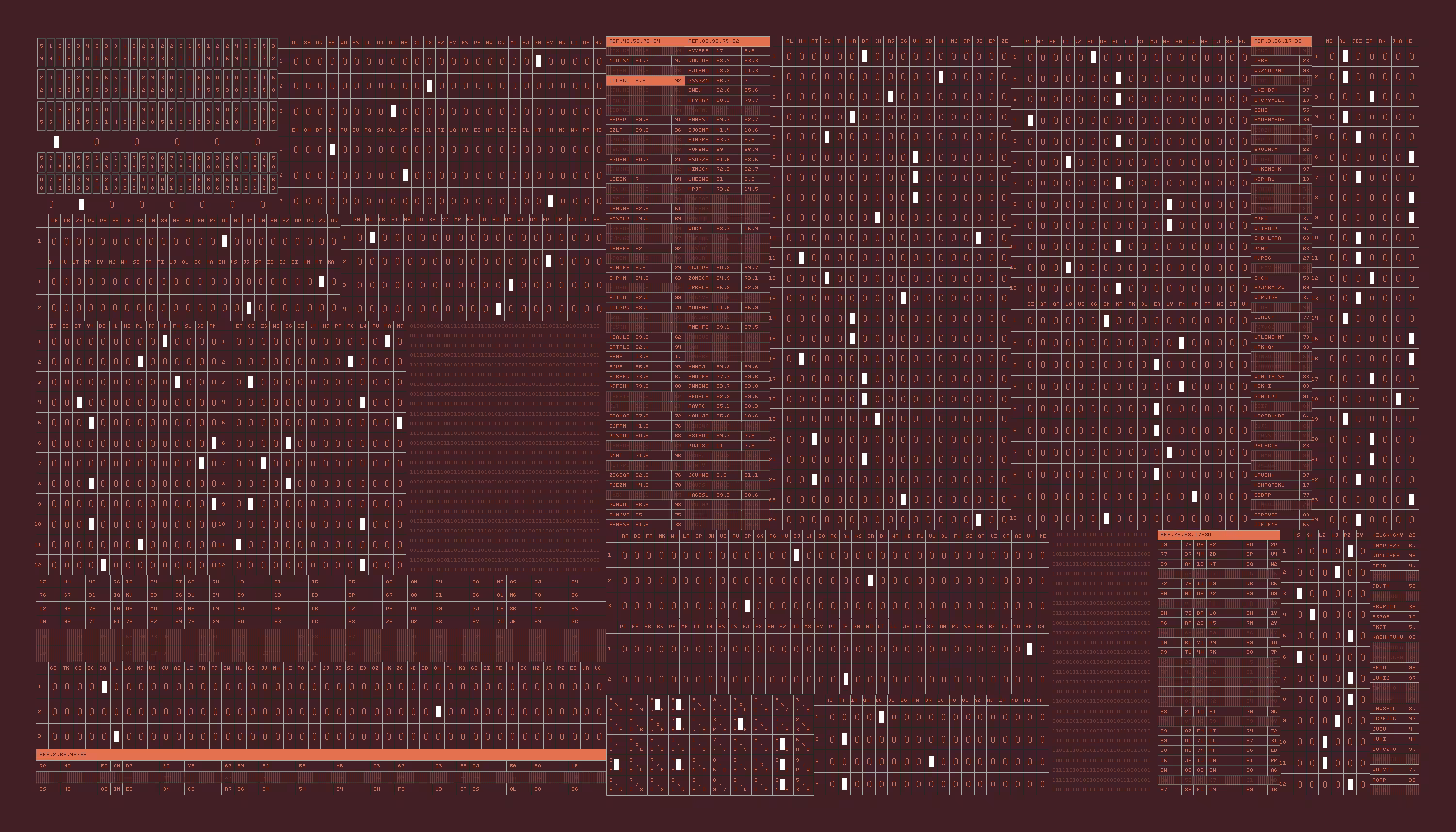The image size is (1456, 832).
Task: Click the BKGJMVM row
Action: pos(1281,150)
